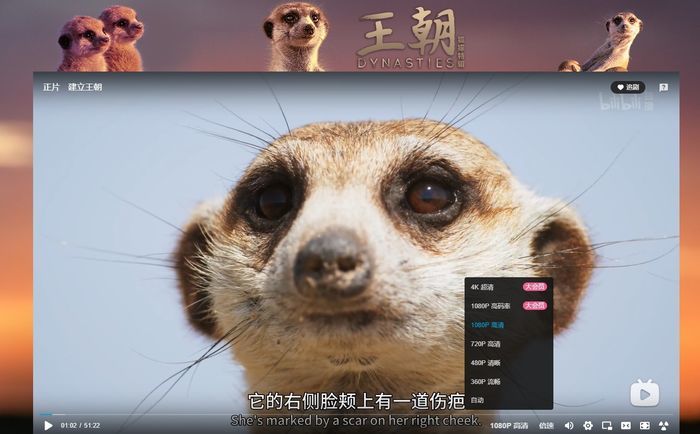Viewport: 700px width, 434px height.
Task: Click the large TV-shaped play button overlay
Action: pos(645,393)
